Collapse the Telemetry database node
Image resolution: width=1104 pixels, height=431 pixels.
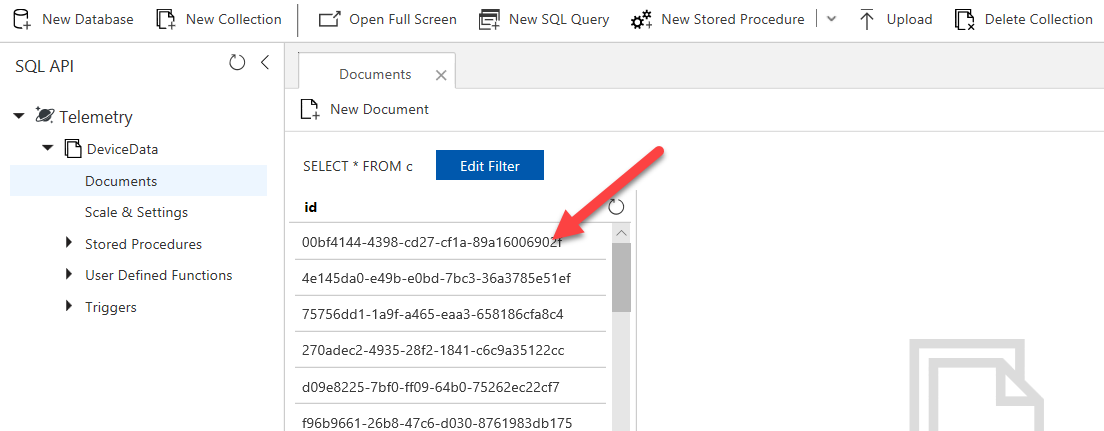tap(18, 116)
